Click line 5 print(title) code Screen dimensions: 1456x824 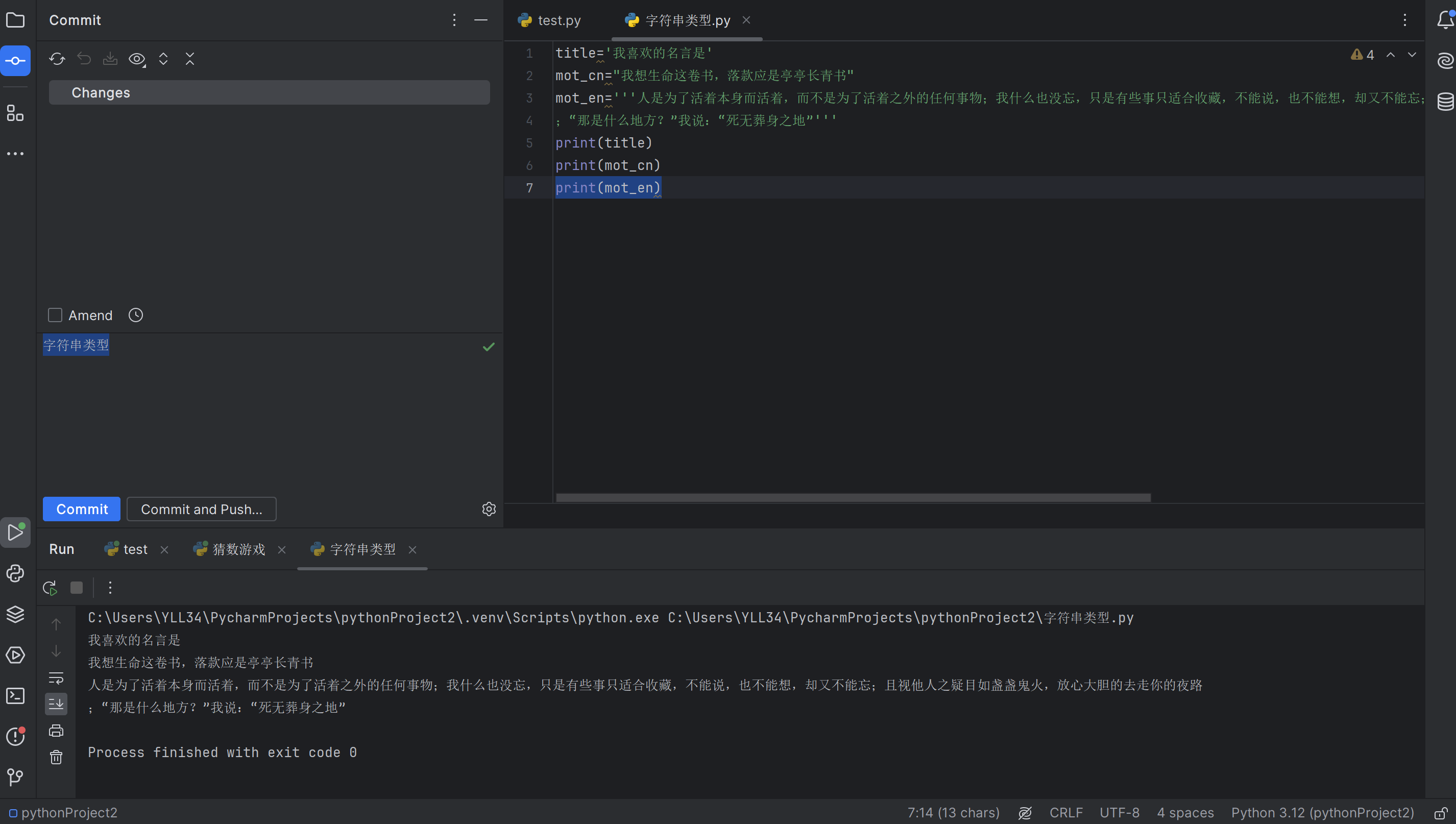[604, 142]
